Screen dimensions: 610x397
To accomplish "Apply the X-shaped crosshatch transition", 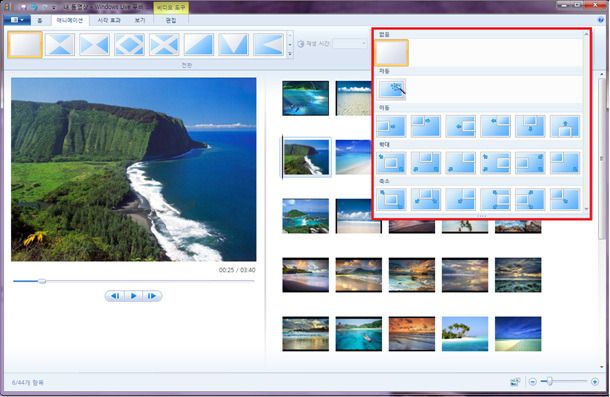I will click(x=164, y=44).
